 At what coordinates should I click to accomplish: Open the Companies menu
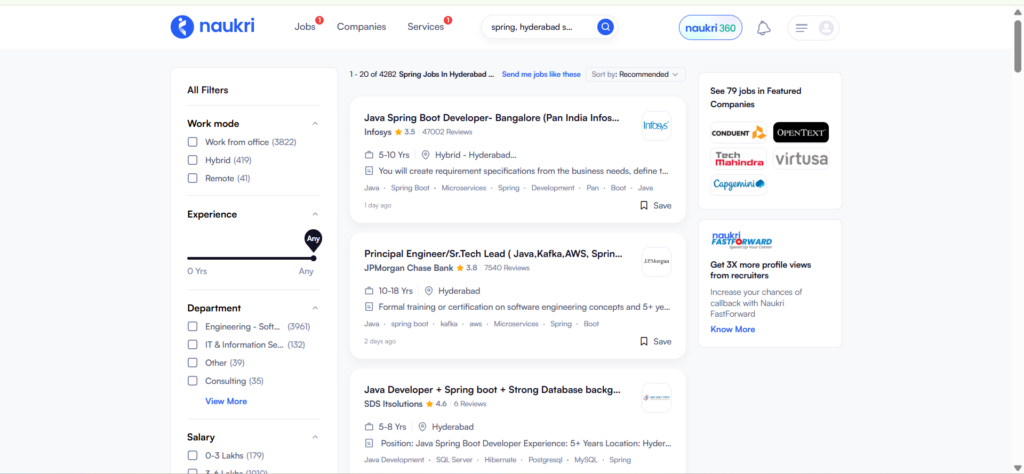pyautogui.click(x=361, y=27)
